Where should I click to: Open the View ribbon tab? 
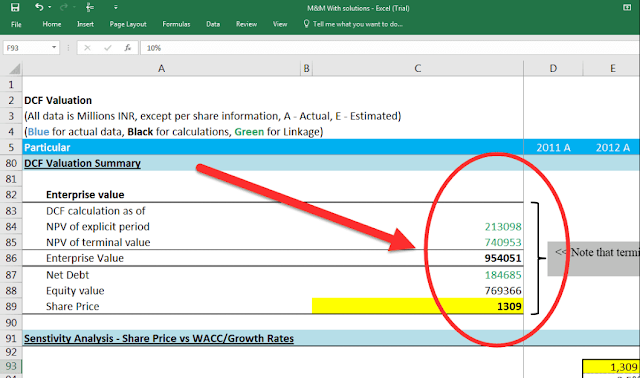coord(280,24)
